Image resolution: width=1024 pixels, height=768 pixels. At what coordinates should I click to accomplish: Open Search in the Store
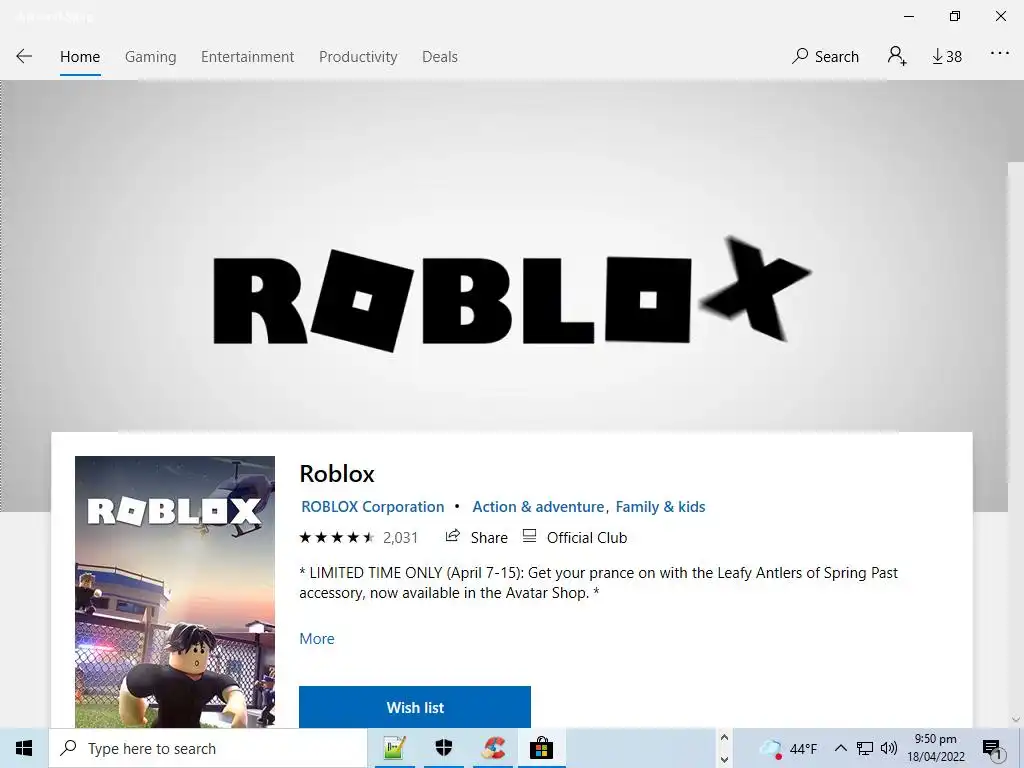tap(825, 57)
